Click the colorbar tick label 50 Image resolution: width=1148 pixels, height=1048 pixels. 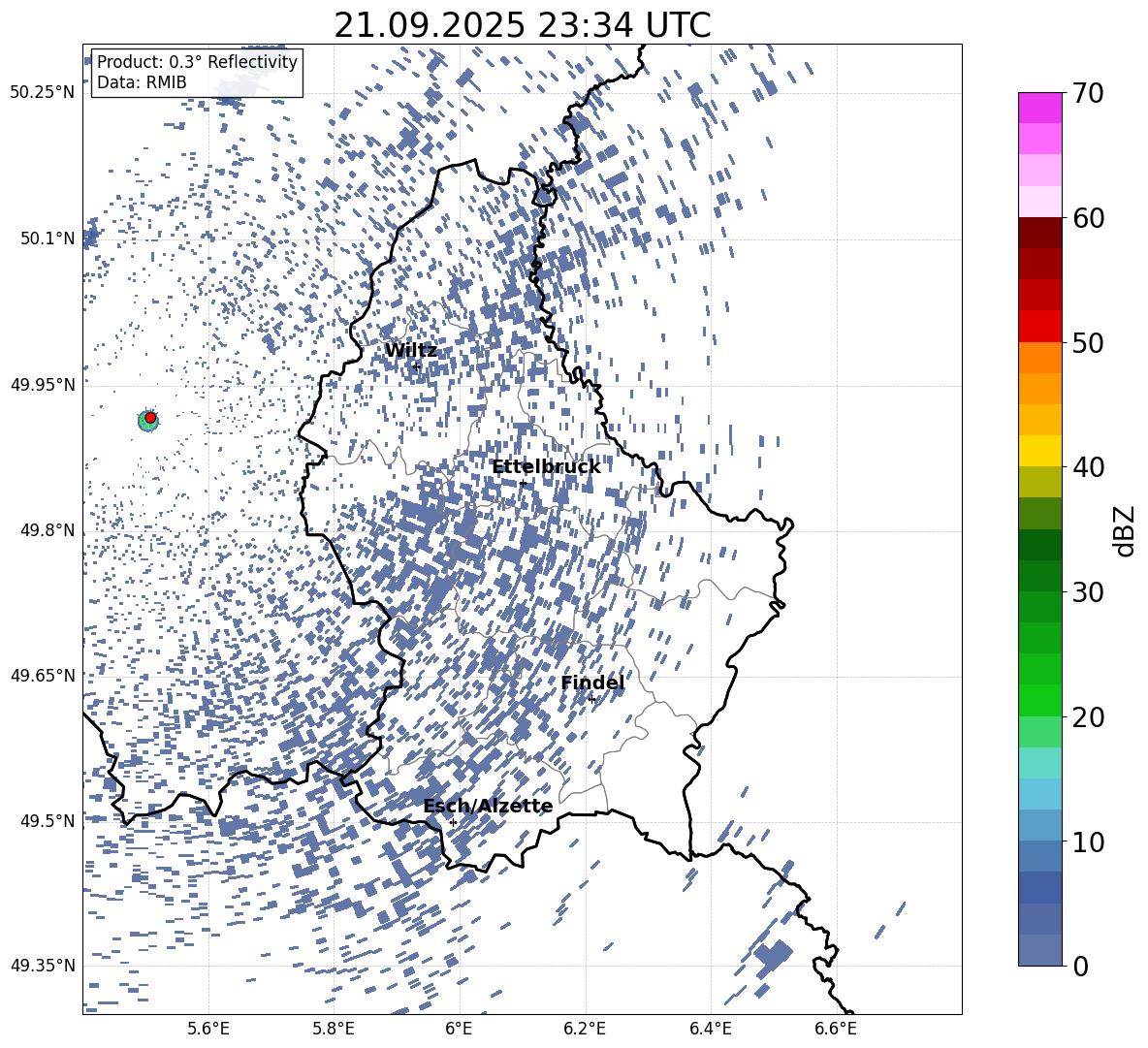(x=1088, y=343)
